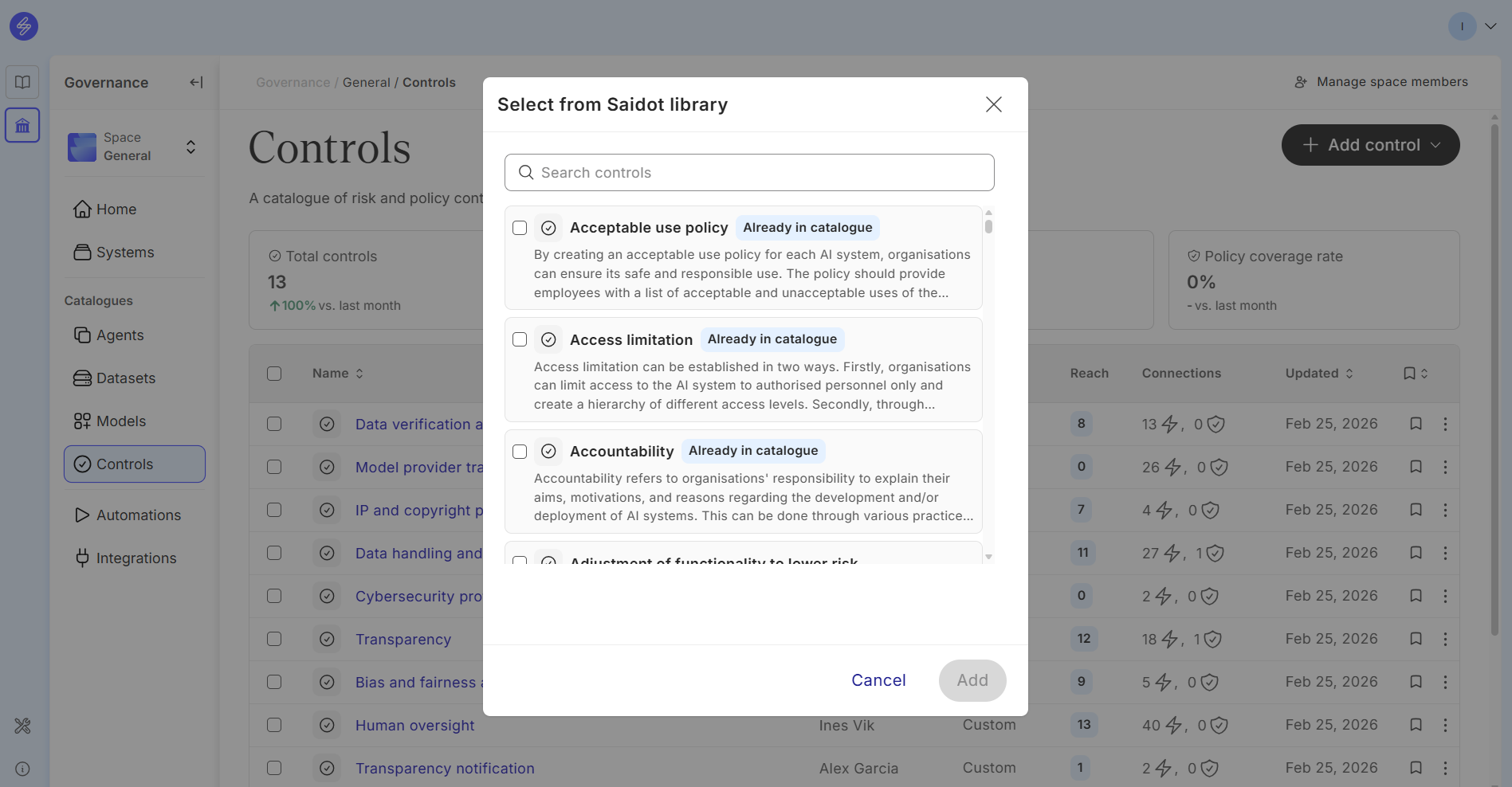Close the Select from Saidot library dialog

point(993,104)
